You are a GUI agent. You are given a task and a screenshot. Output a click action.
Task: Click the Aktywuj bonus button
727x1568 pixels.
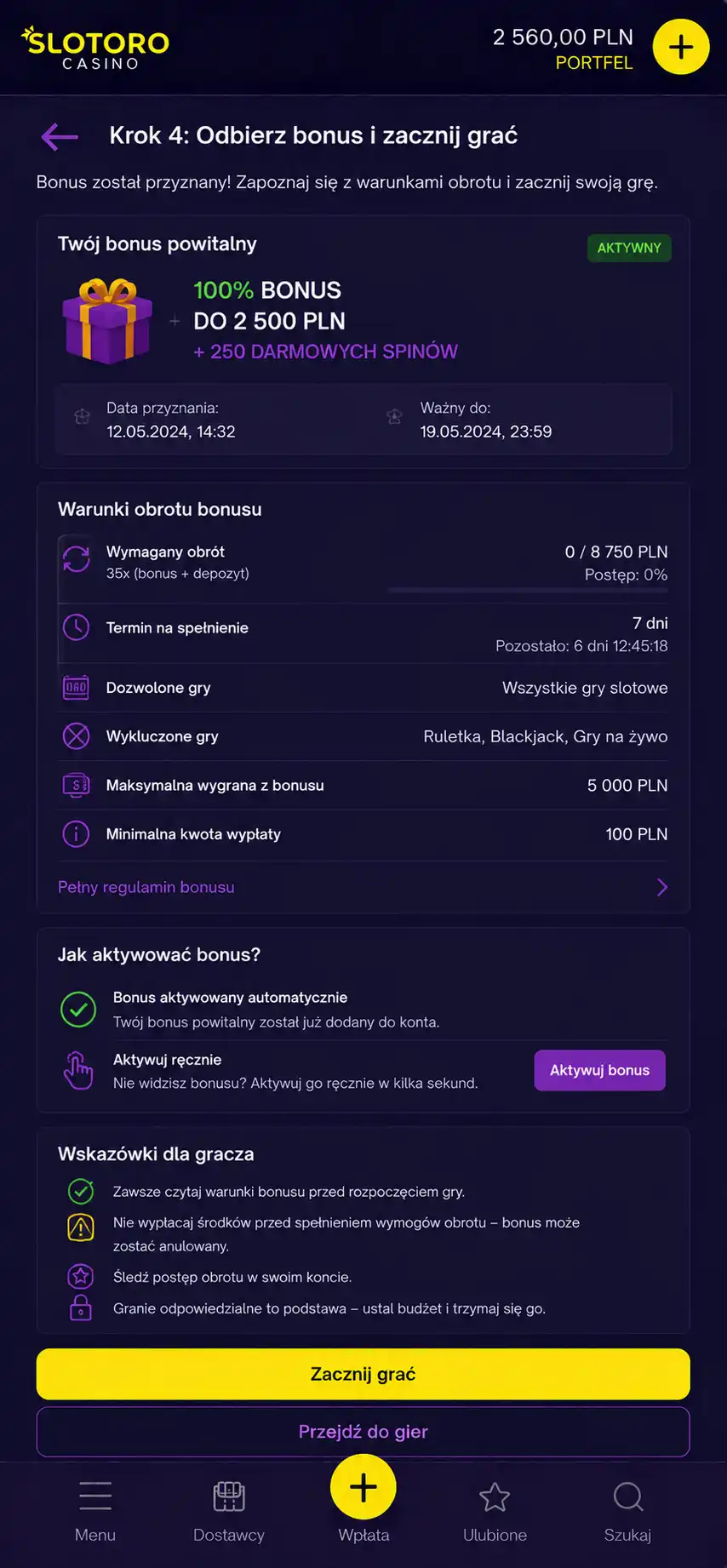coord(600,1070)
